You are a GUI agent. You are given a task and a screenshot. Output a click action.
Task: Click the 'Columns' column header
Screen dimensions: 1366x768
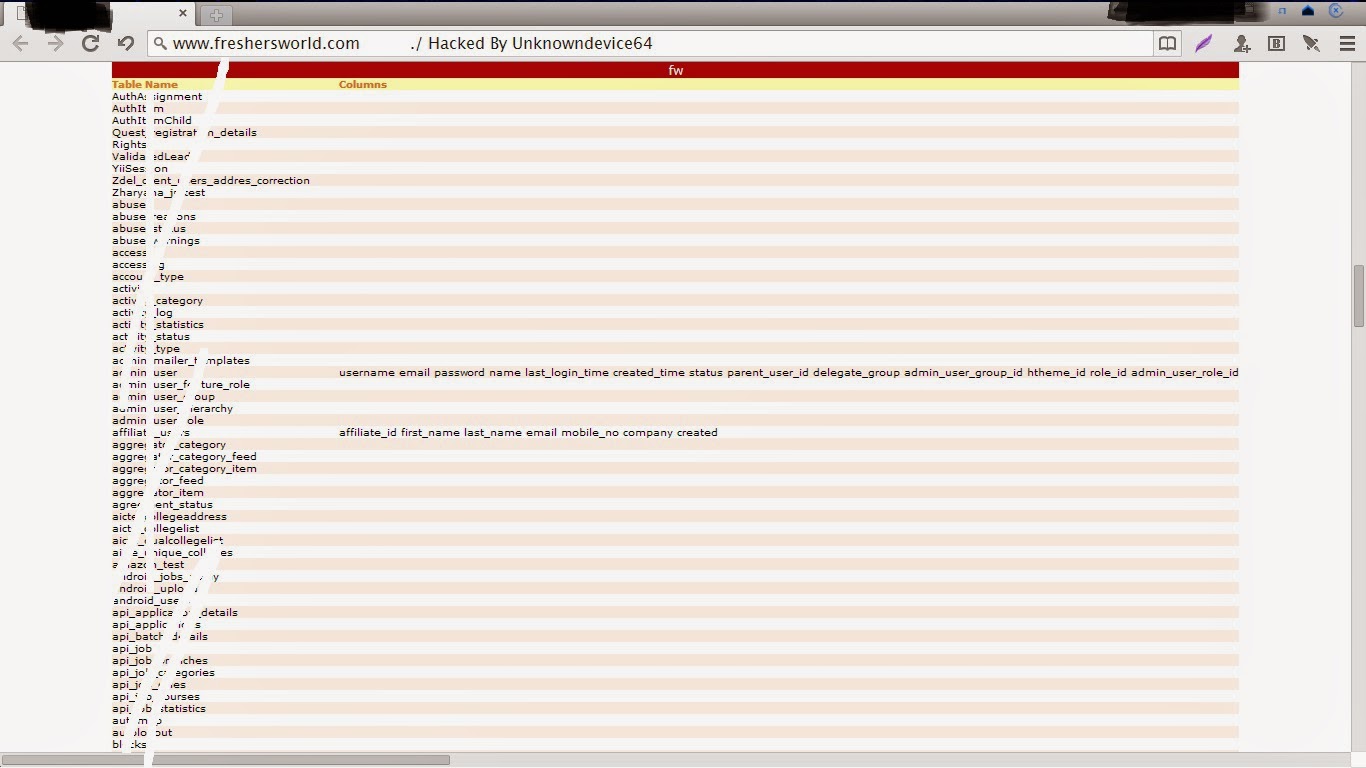pos(363,85)
